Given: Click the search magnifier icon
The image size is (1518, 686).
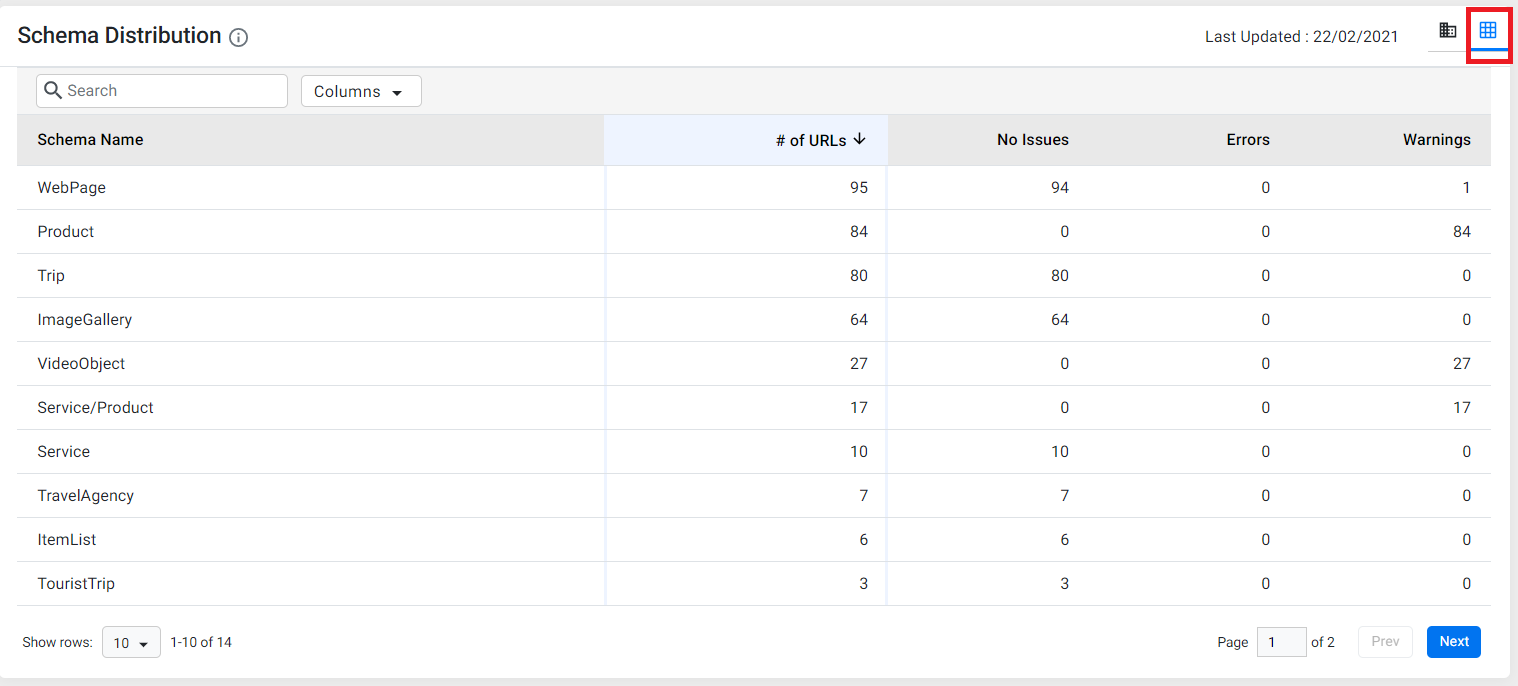Looking at the screenshot, I should 54,90.
